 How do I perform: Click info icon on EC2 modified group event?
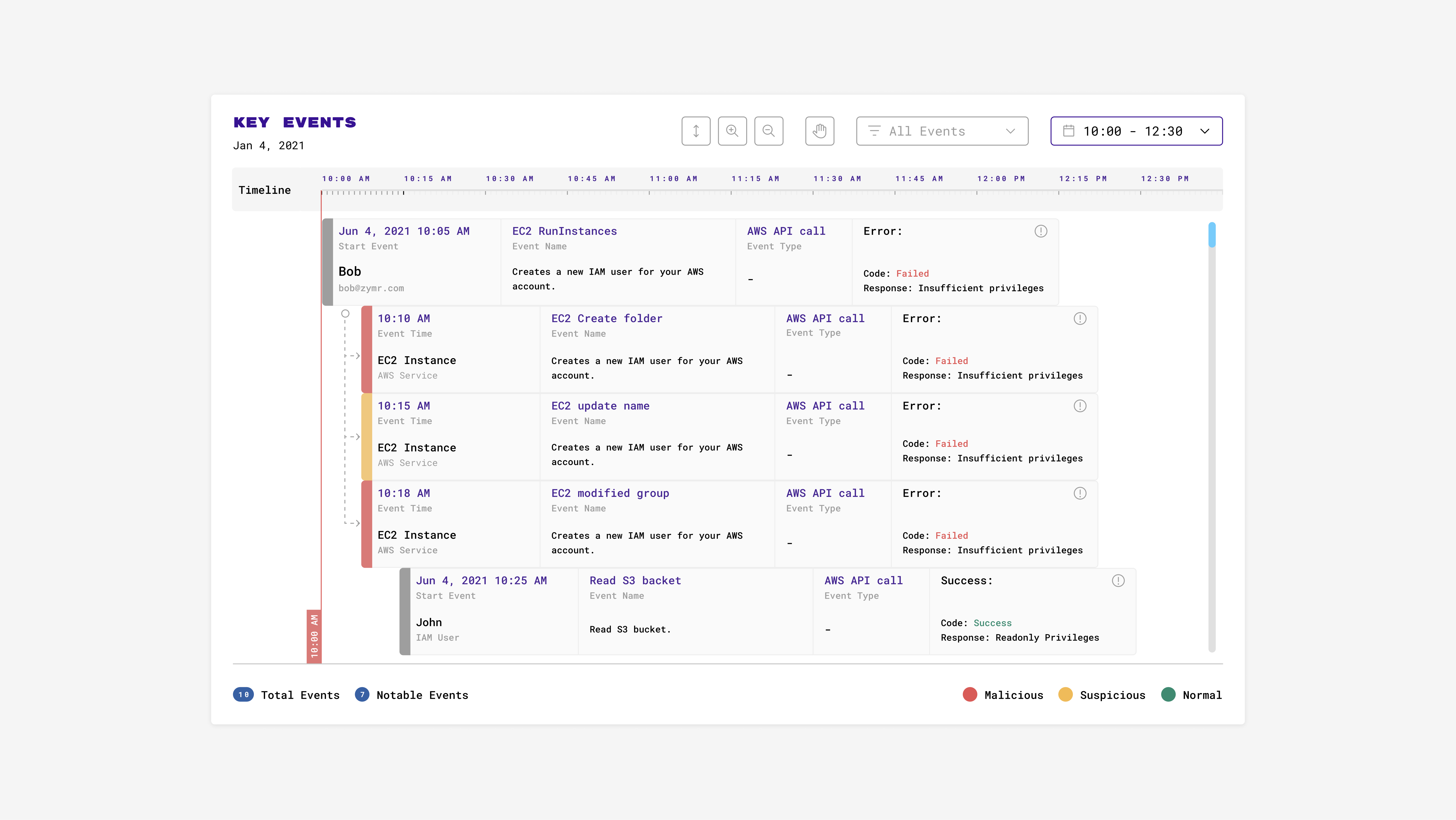pyautogui.click(x=1080, y=493)
